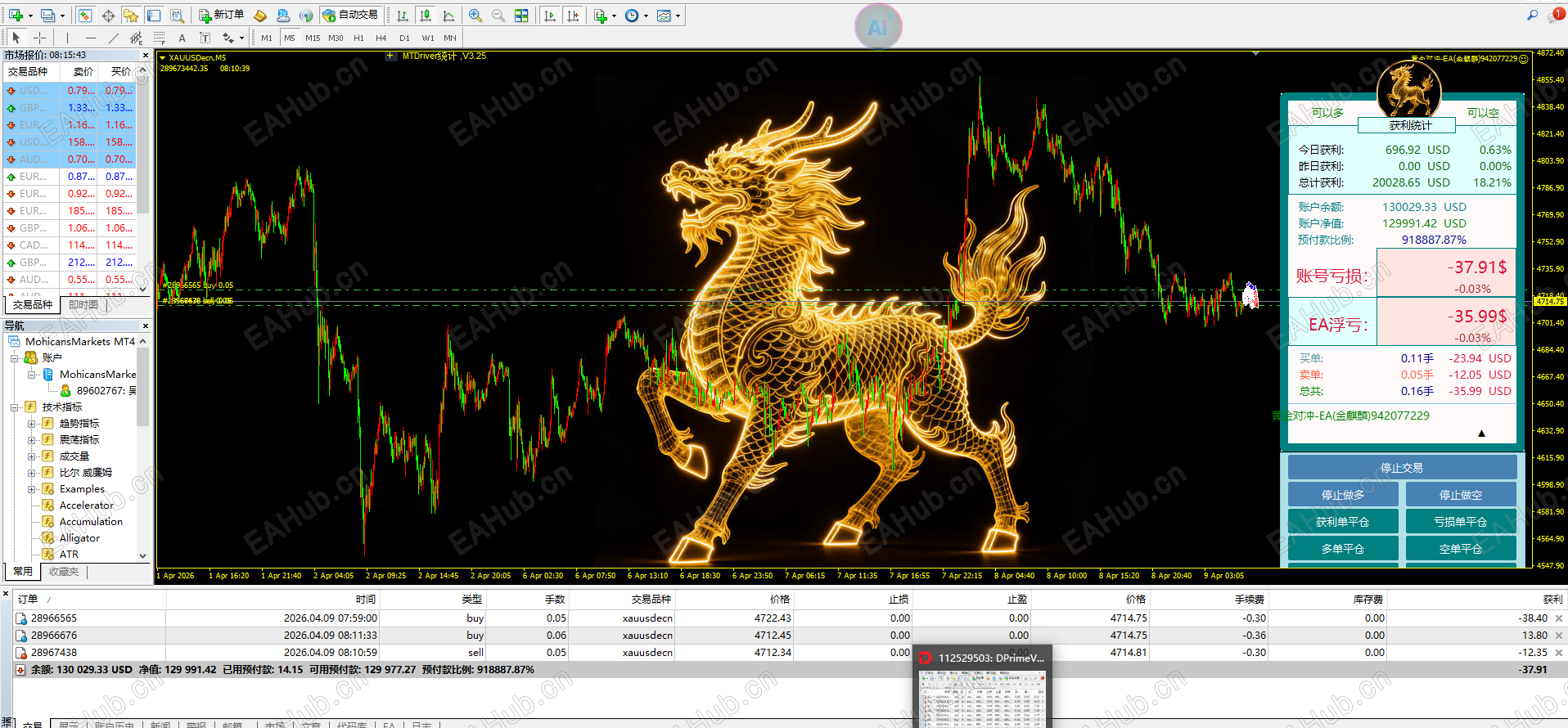Switch chart to H1 timeframe
Viewport: 1568px width, 728px height.
click(x=358, y=38)
